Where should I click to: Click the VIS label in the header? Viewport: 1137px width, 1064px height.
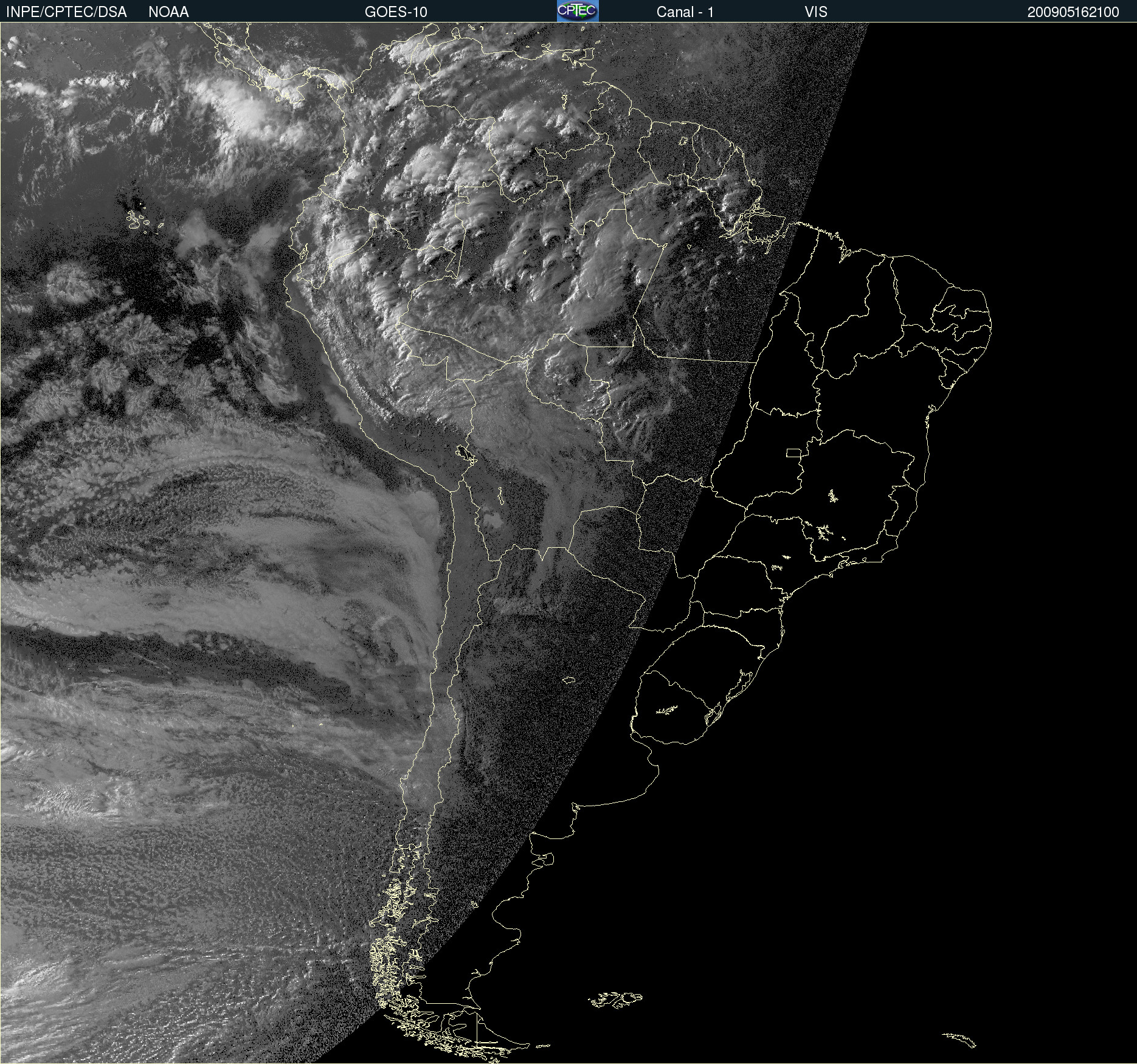(x=816, y=12)
